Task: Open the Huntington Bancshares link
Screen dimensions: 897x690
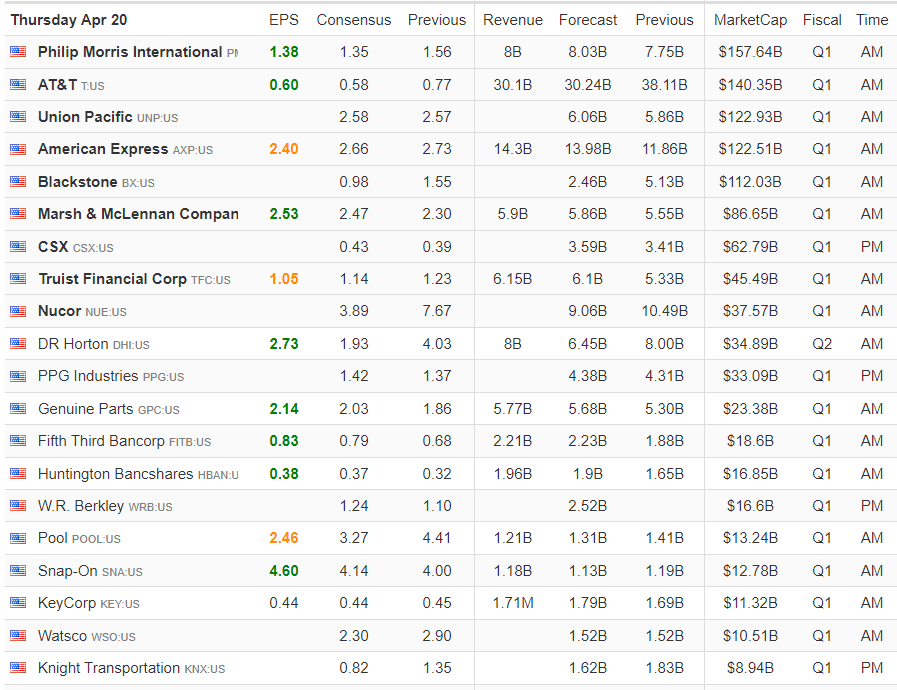Action: [116, 474]
